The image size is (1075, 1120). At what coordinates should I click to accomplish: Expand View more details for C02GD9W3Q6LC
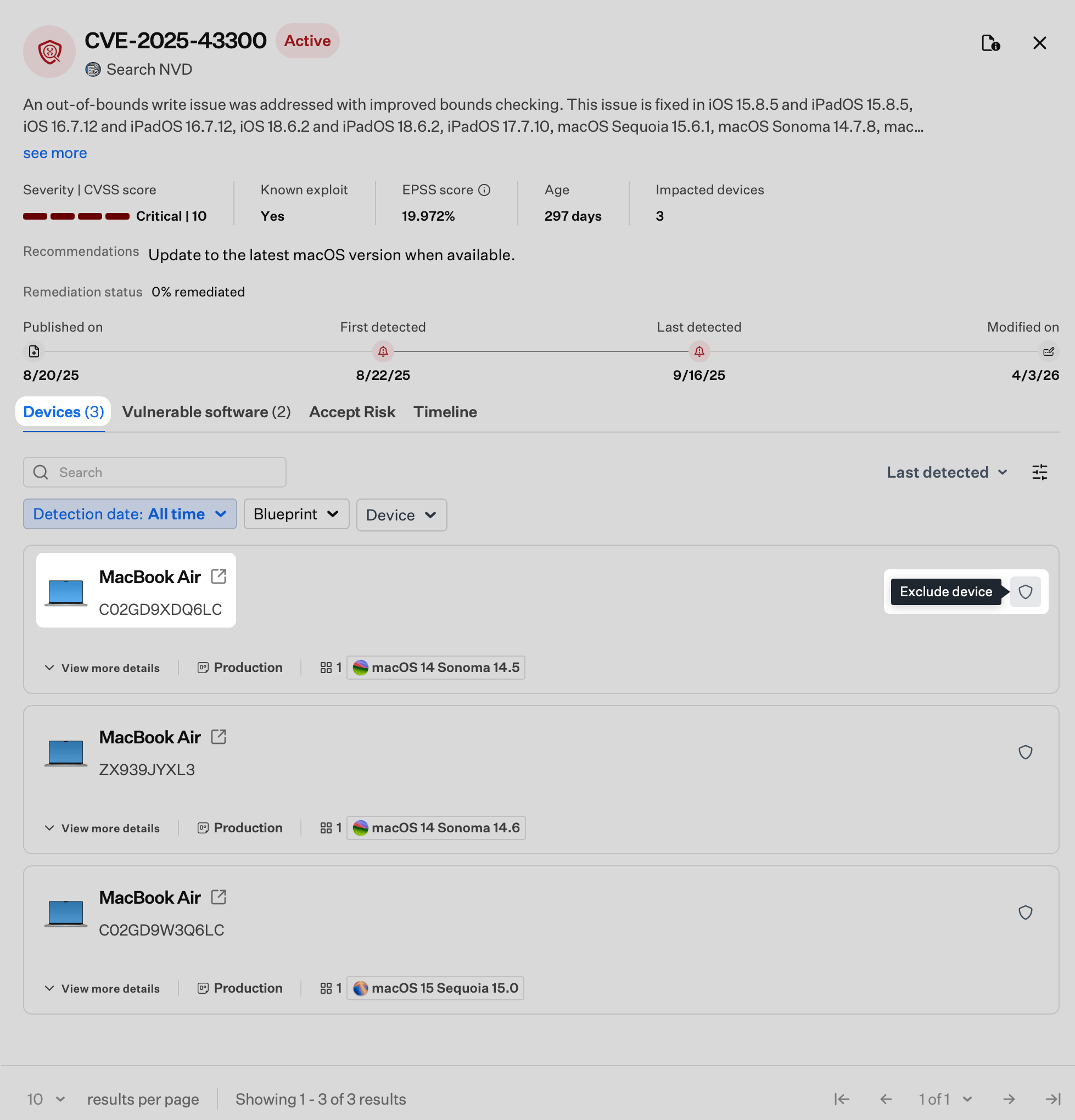point(102,989)
